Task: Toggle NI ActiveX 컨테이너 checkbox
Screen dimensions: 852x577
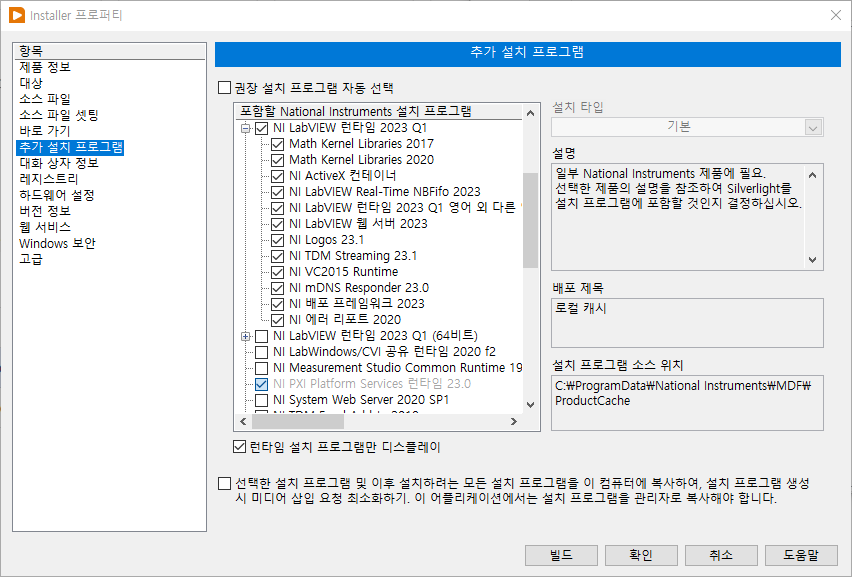Action: 278,176
